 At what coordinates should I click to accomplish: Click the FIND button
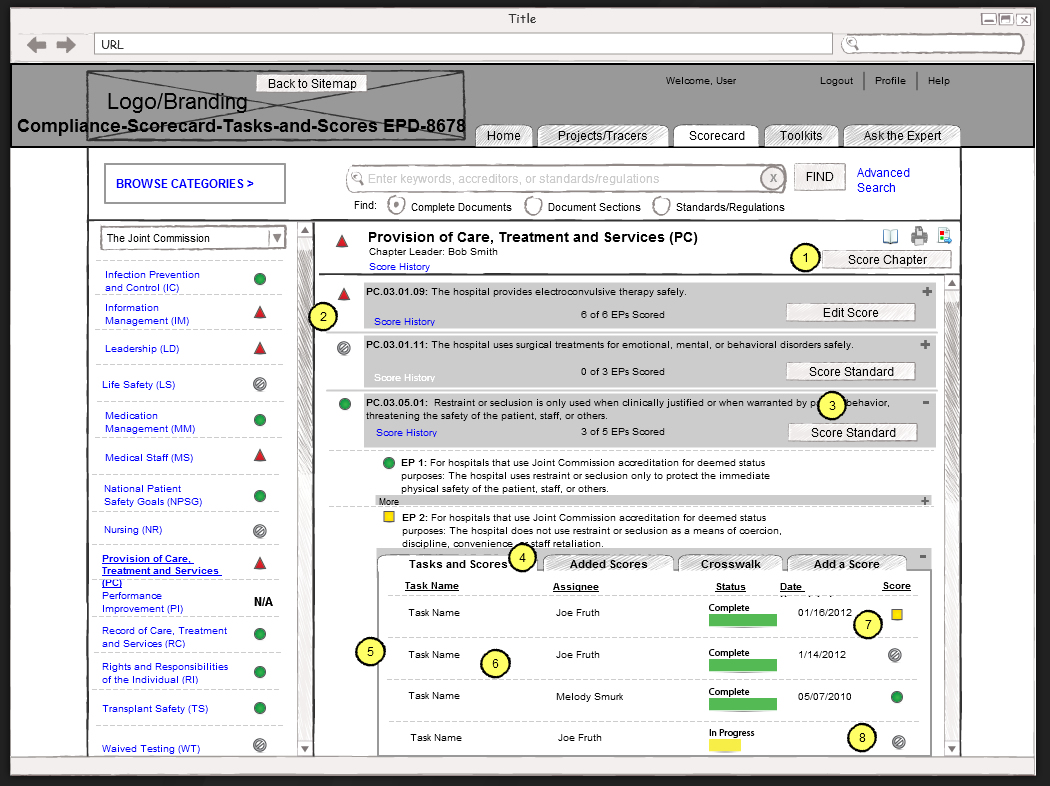coord(820,177)
